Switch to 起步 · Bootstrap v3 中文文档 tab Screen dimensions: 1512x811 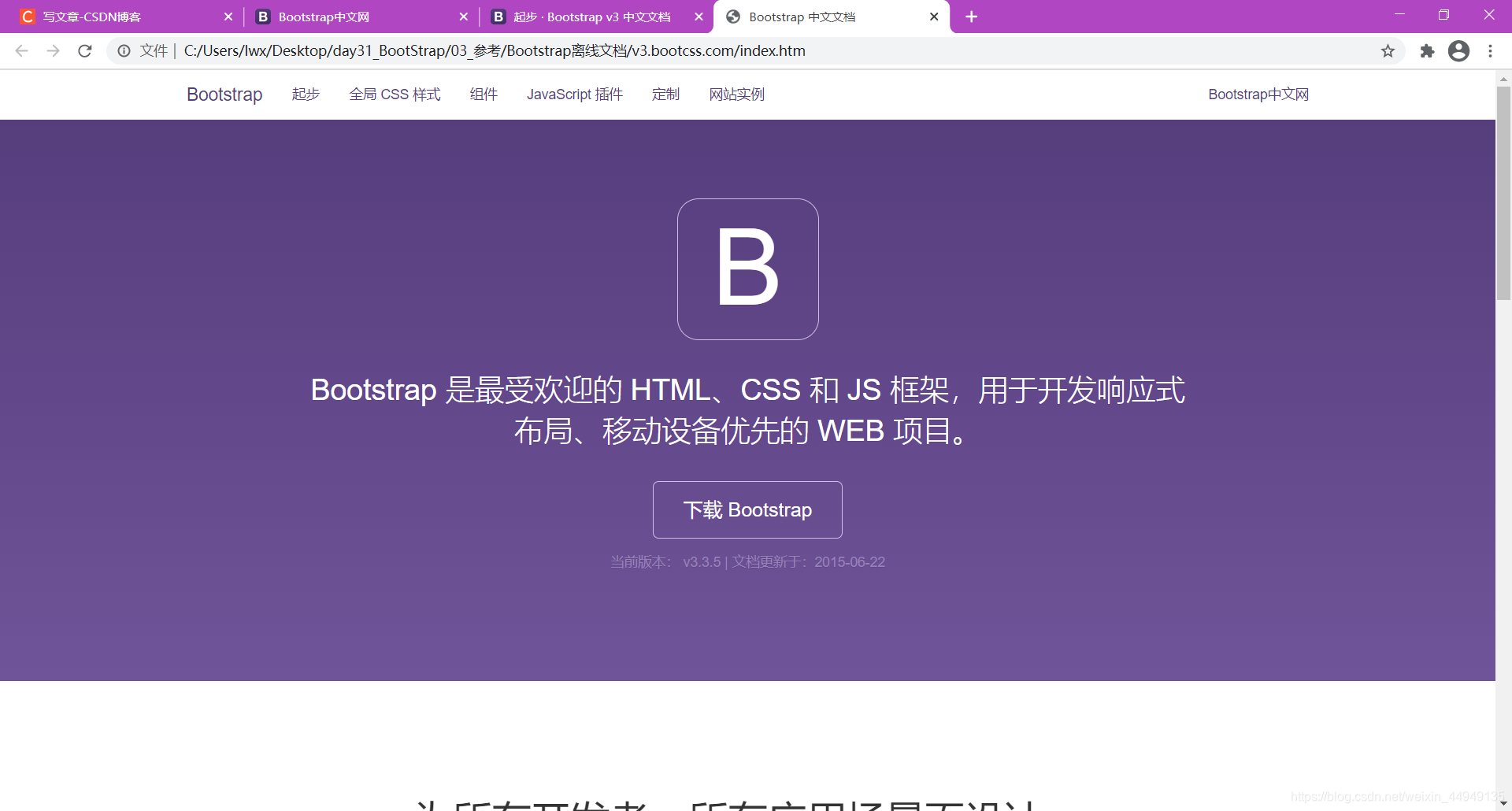tap(596, 17)
